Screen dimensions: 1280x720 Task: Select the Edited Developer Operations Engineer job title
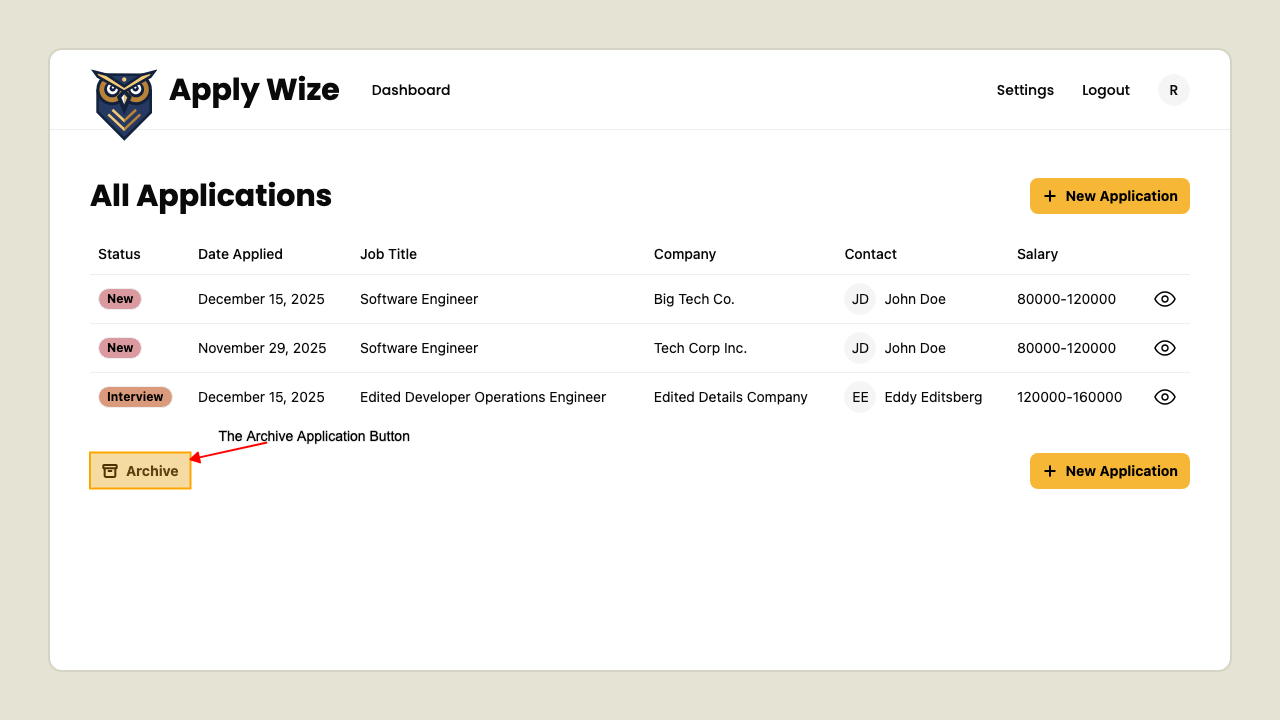click(483, 397)
